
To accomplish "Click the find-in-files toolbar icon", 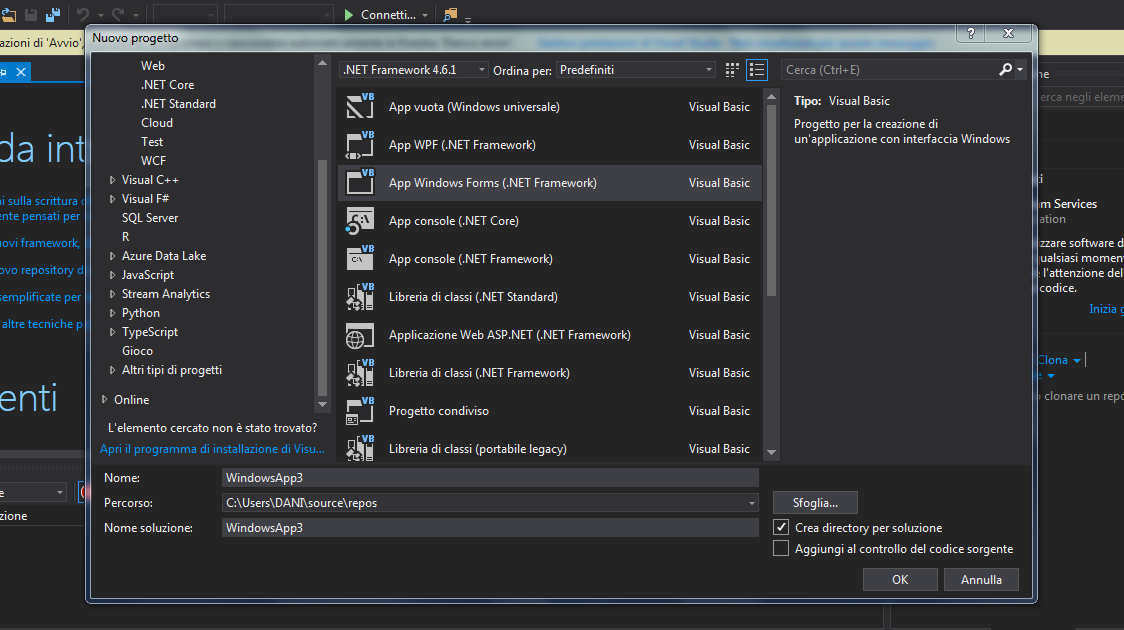I will point(450,14).
